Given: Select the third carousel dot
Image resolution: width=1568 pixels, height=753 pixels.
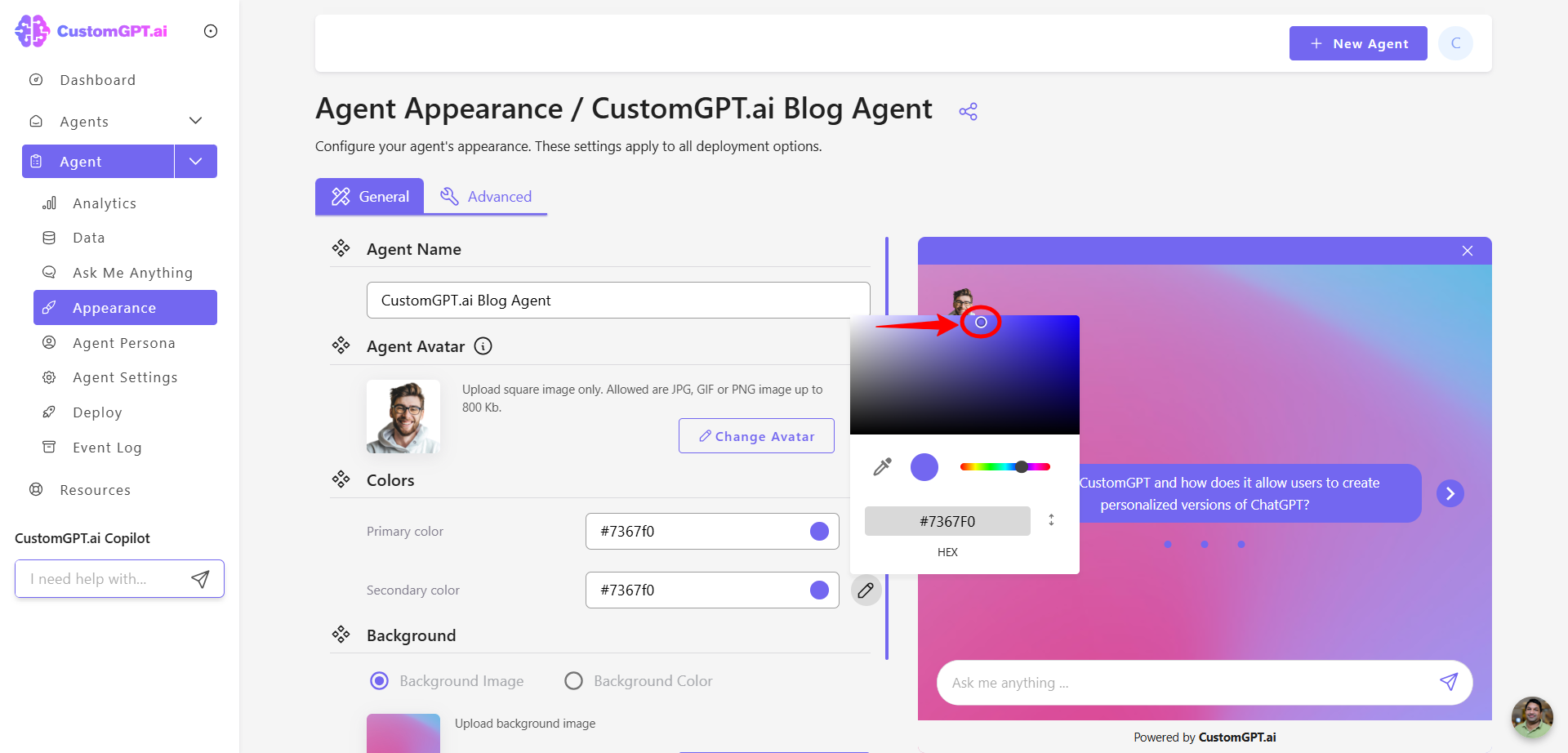Looking at the screenshot, I should coord(1241,544).
